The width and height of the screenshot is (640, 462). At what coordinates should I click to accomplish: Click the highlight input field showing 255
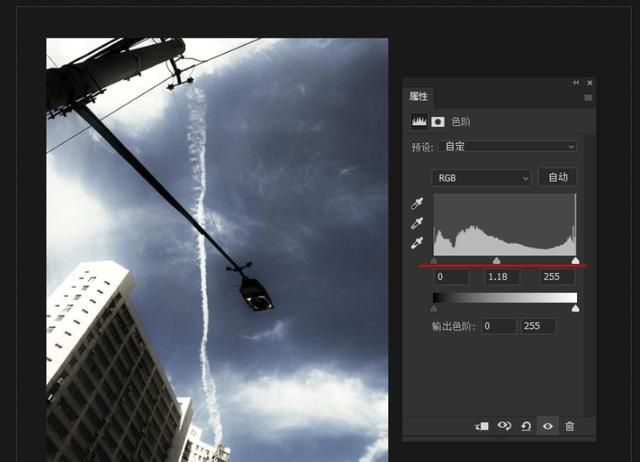pos(558,277)
